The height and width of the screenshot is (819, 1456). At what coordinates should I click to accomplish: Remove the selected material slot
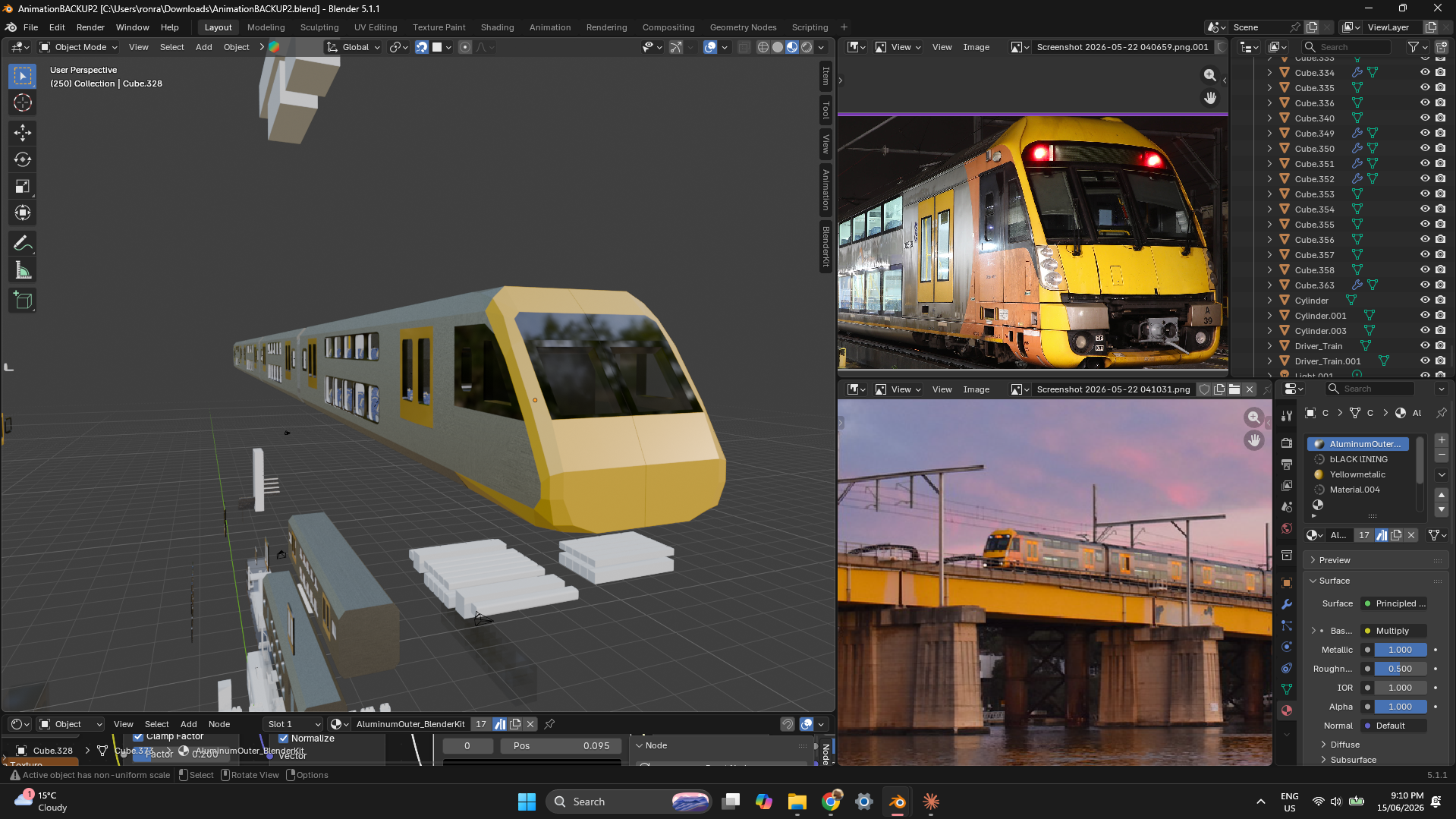(x=1442, y=455)
